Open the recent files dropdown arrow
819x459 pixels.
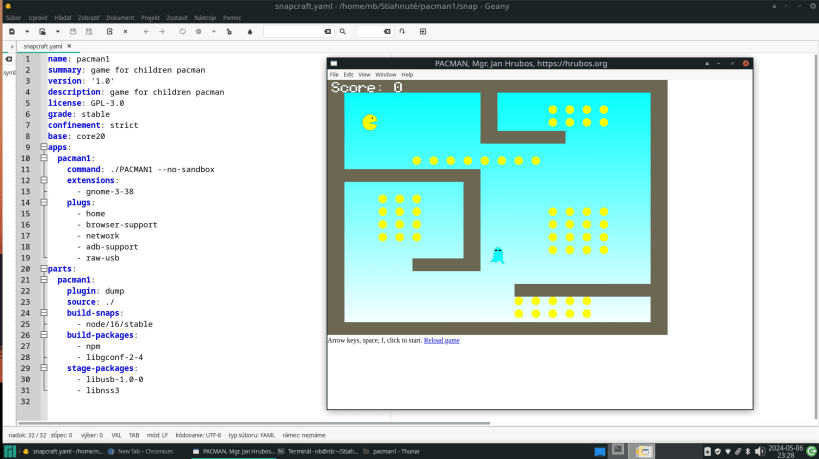(x=57, y=31)
